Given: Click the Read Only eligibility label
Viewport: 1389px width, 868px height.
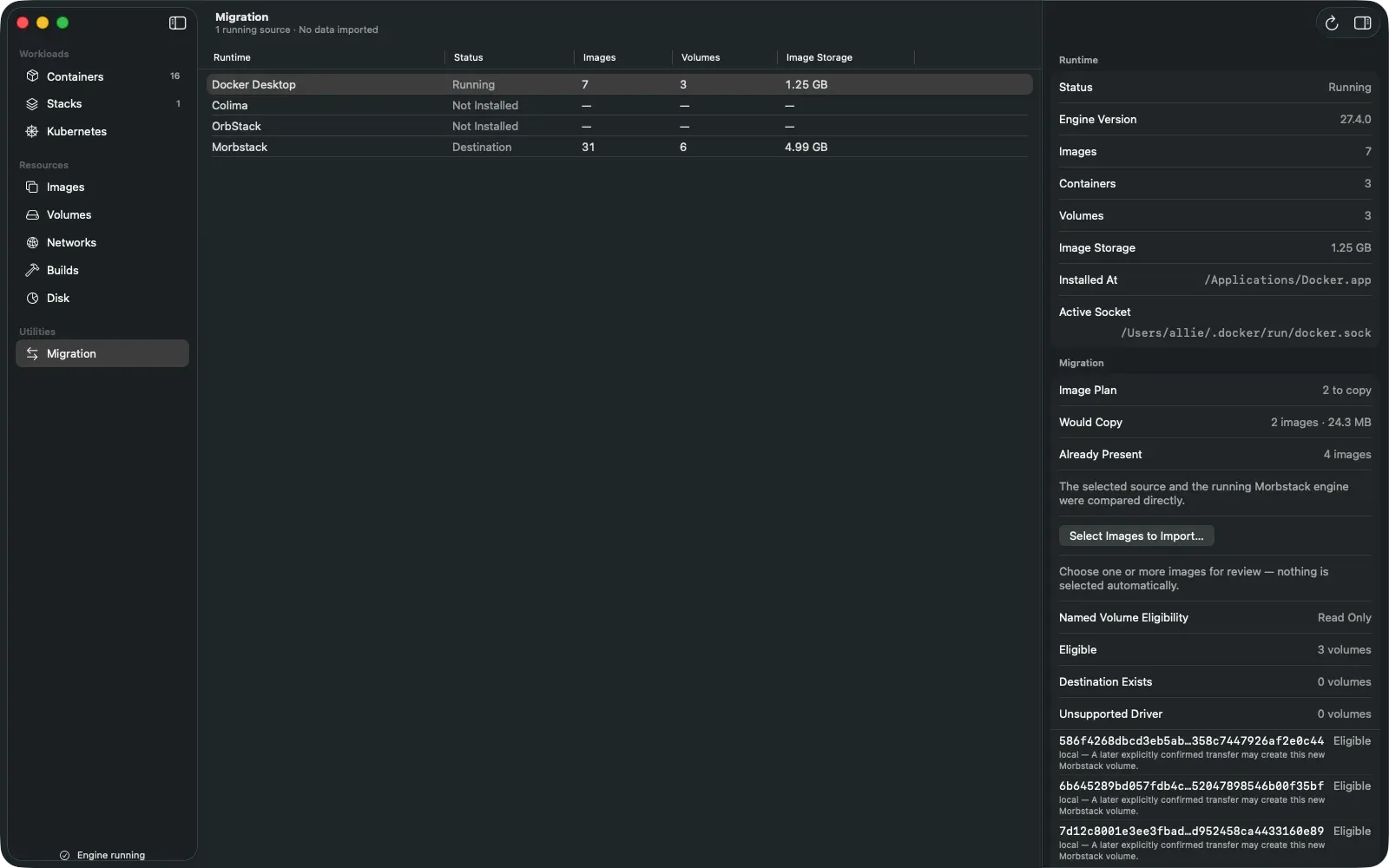Looking at the screenshot, I should pyautogui.click(x=1344, y=618).
